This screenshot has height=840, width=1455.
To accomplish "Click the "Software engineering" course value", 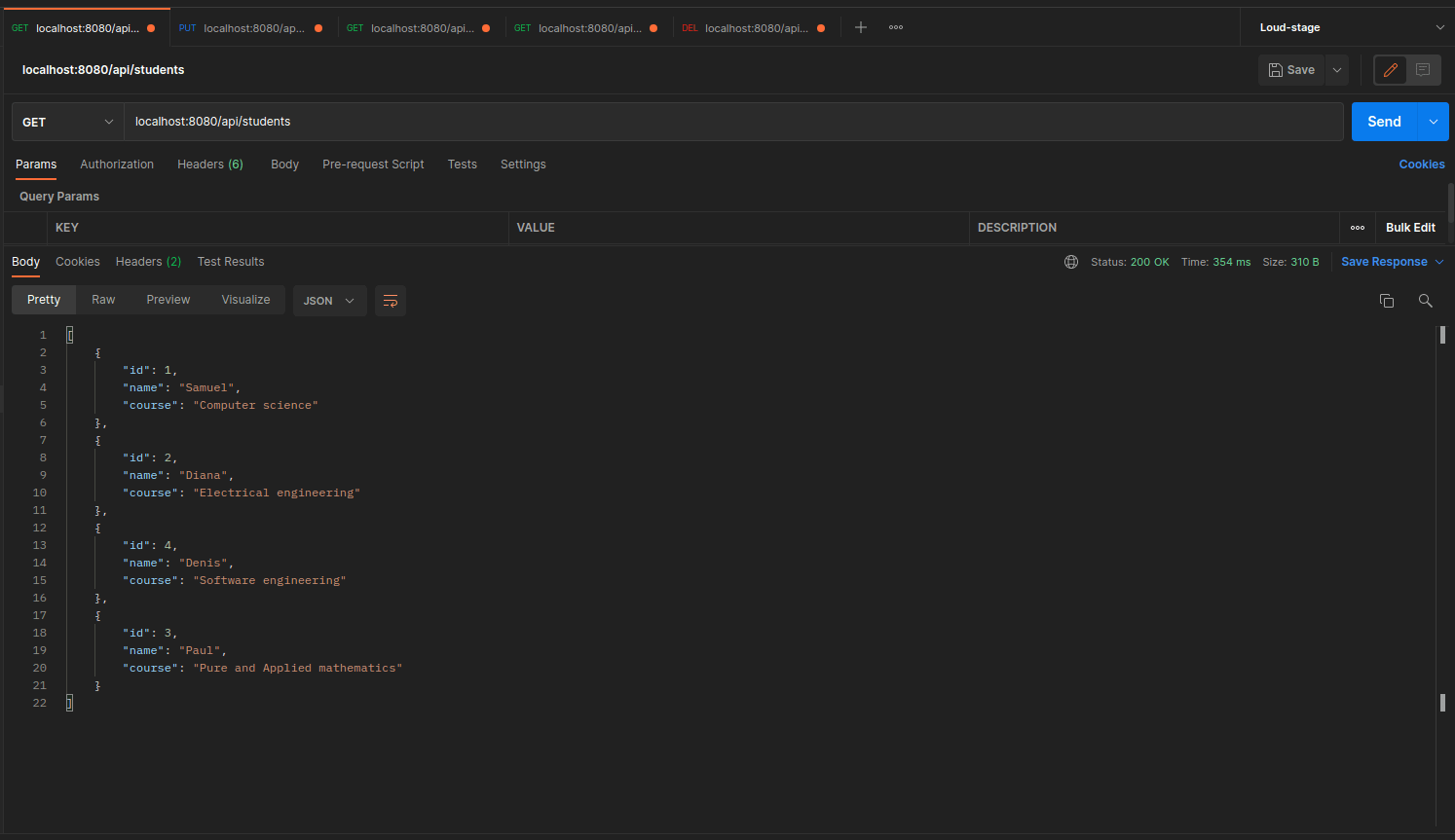I will [x=270, y=580].
